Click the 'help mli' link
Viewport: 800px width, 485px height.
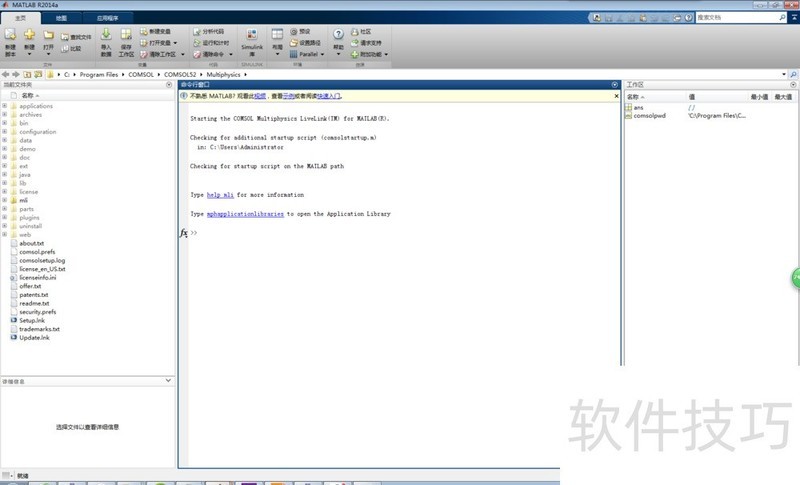coord(220,195)
